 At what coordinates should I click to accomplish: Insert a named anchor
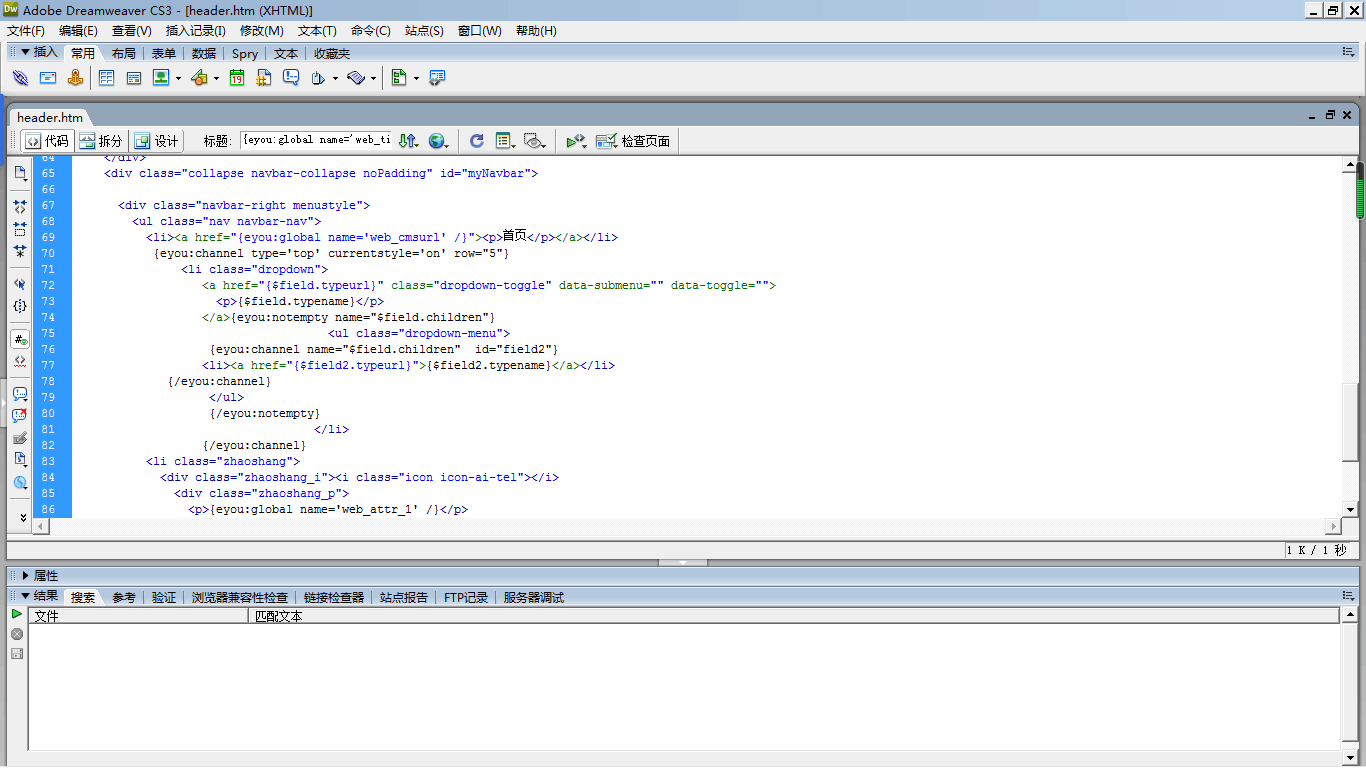click(75, 78)
